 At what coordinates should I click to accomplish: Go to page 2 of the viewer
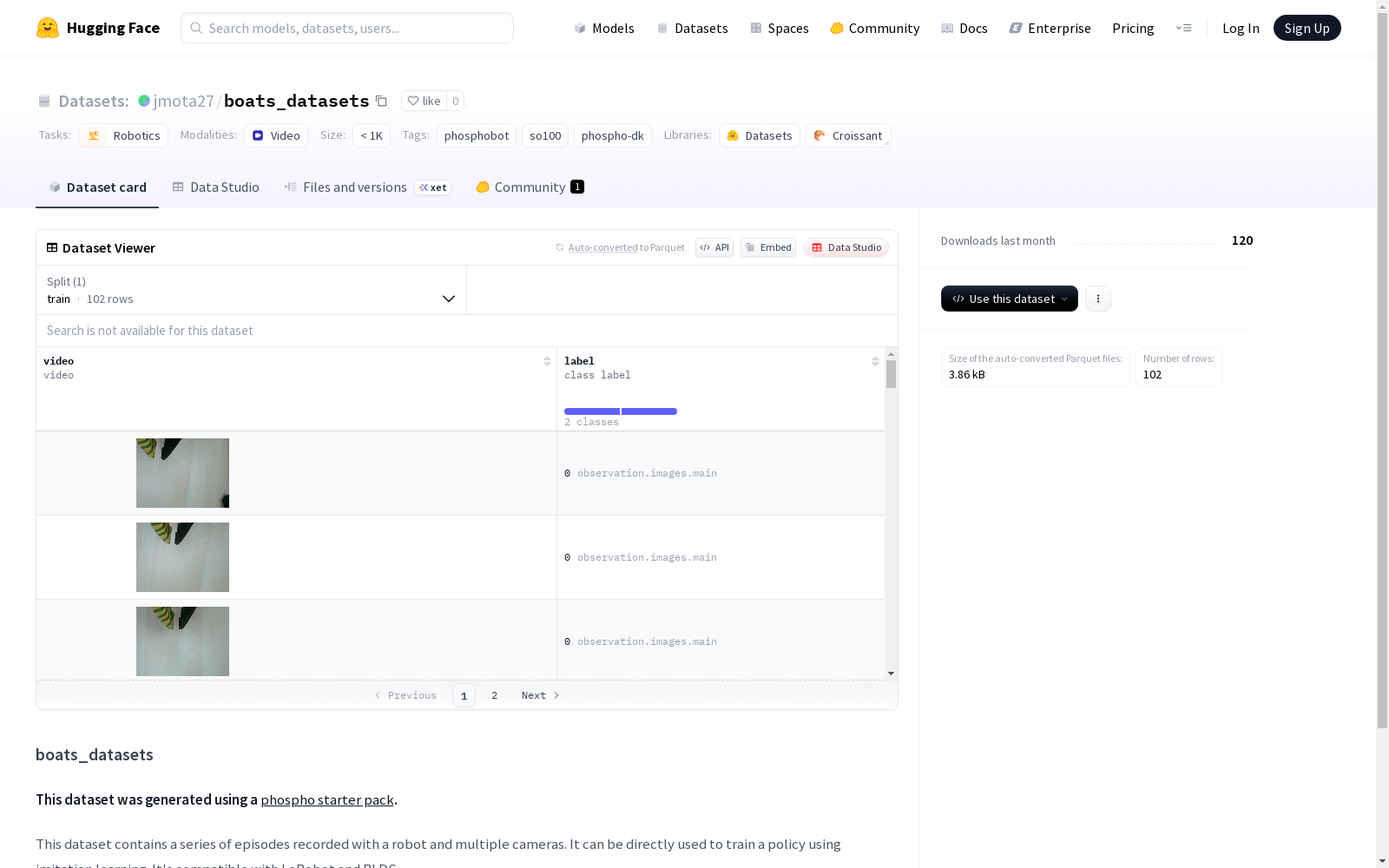tap(495, 695)
